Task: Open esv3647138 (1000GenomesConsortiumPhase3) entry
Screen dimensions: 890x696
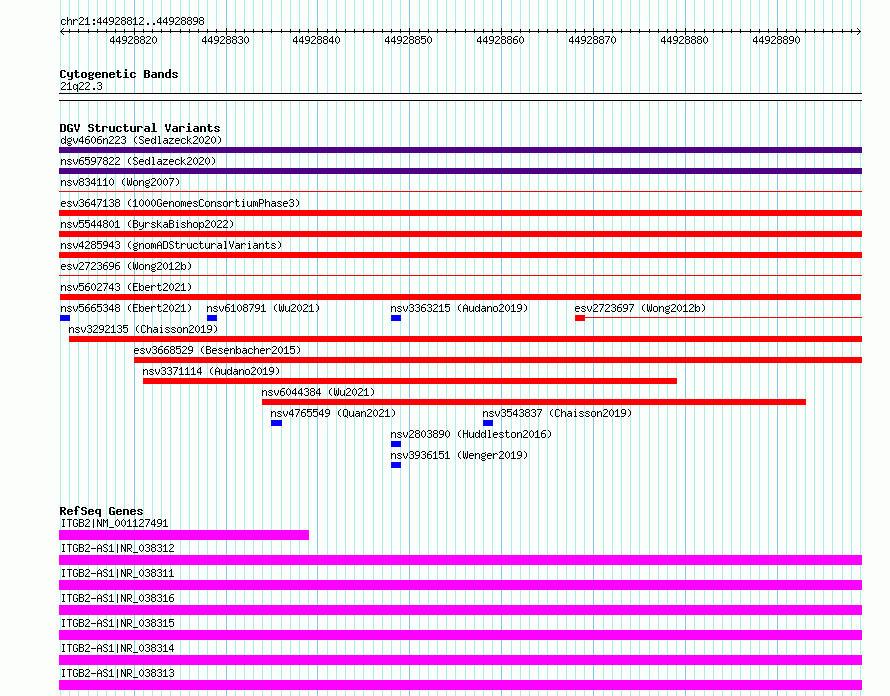Action: click(180, 203)
